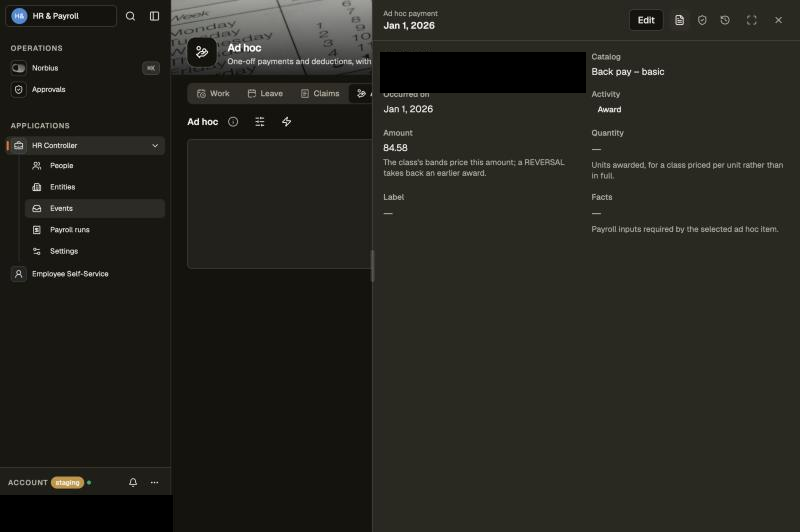
Task: Collapse the sidebar using the panel toggle icon
Action: click(x=155, y=16)
